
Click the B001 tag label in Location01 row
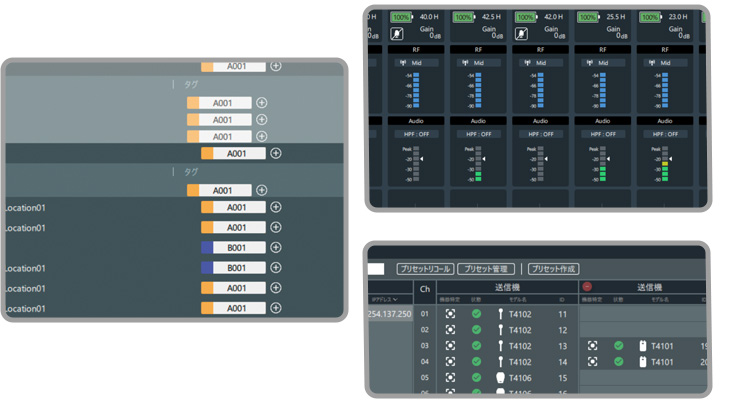(239, 267)
